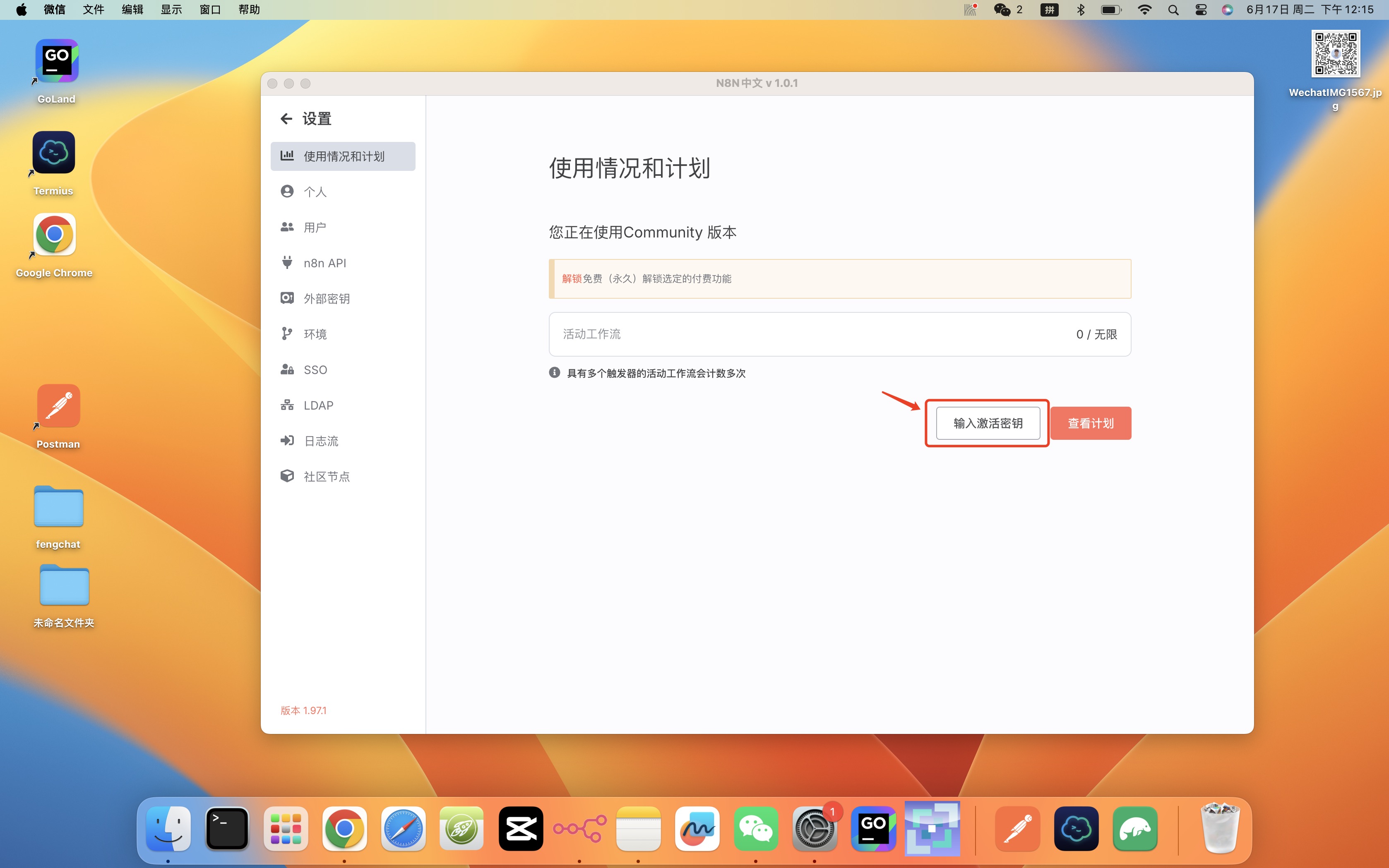Viewport: 1389px width, 868px height.
Task: Open the 外部密钥 settings
Action: click(x=343, y=299)
